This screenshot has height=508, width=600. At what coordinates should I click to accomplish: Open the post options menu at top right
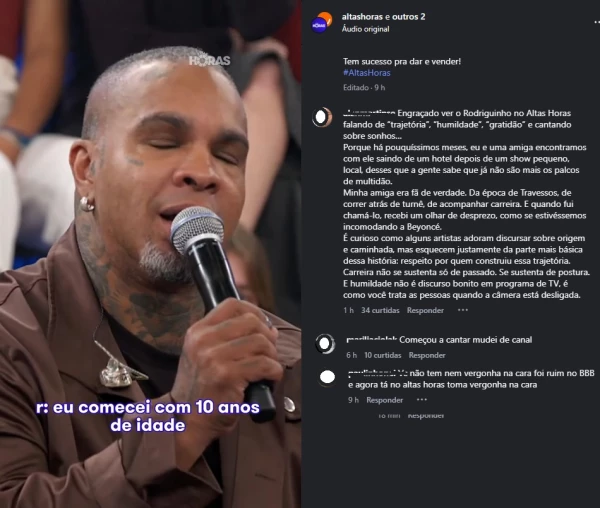tap(597, 22)
